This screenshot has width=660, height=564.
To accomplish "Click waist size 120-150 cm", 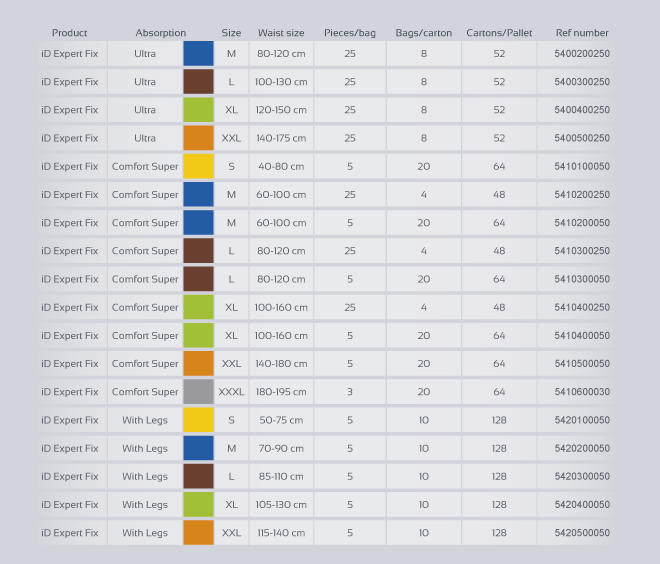I will point(281,110).
